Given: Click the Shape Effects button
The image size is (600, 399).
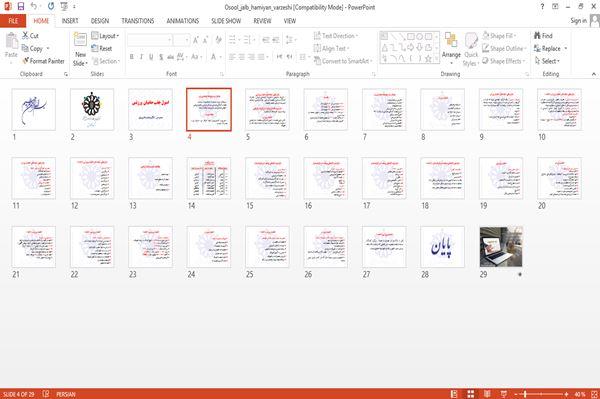Looking at the screenshot, I should [x=503, y=61].
